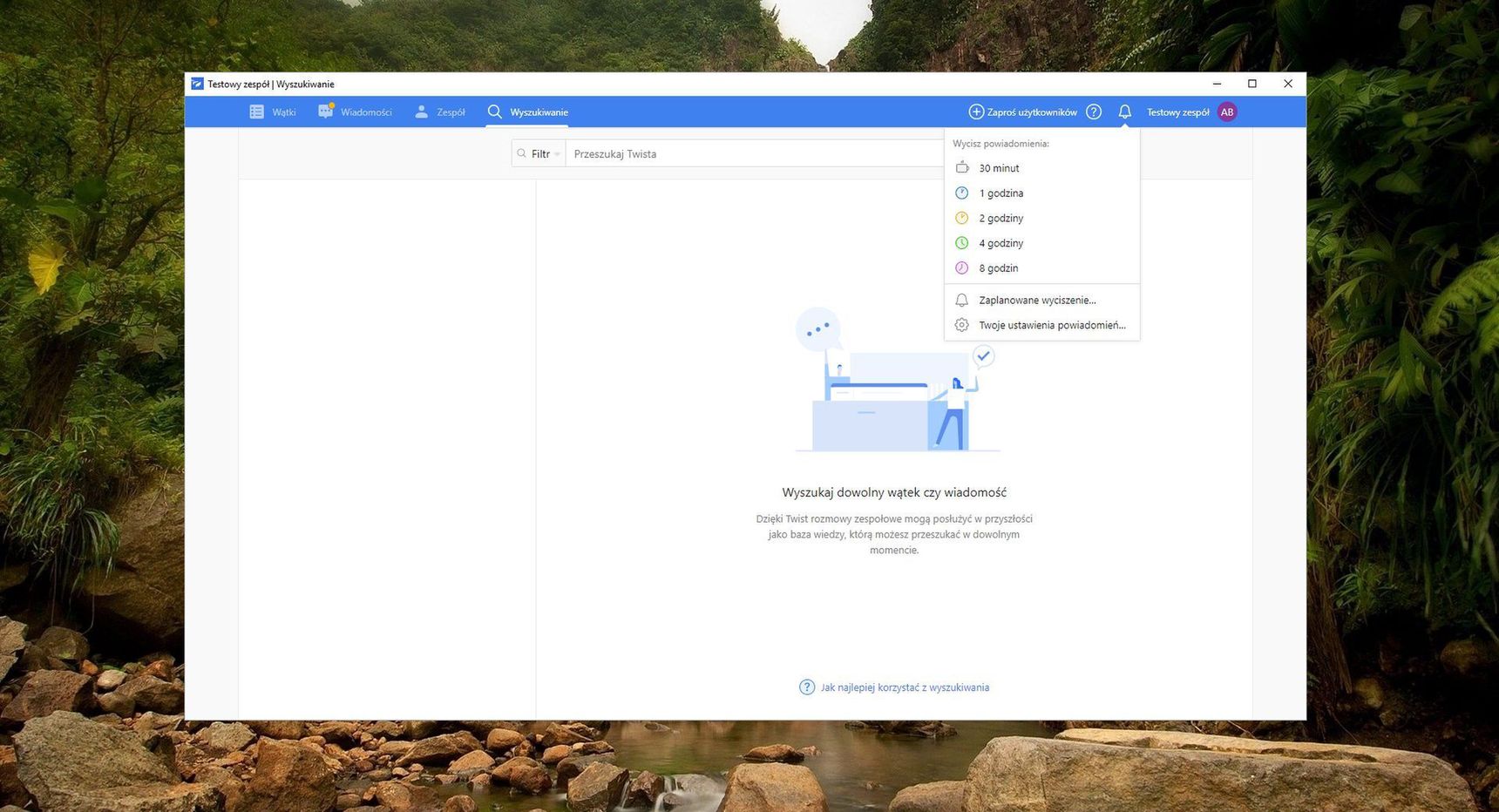Open Jak najlepiej korzystać z wyszukiwania link
This screenshot has width=1499, height=812.
(x=905, y=687)
